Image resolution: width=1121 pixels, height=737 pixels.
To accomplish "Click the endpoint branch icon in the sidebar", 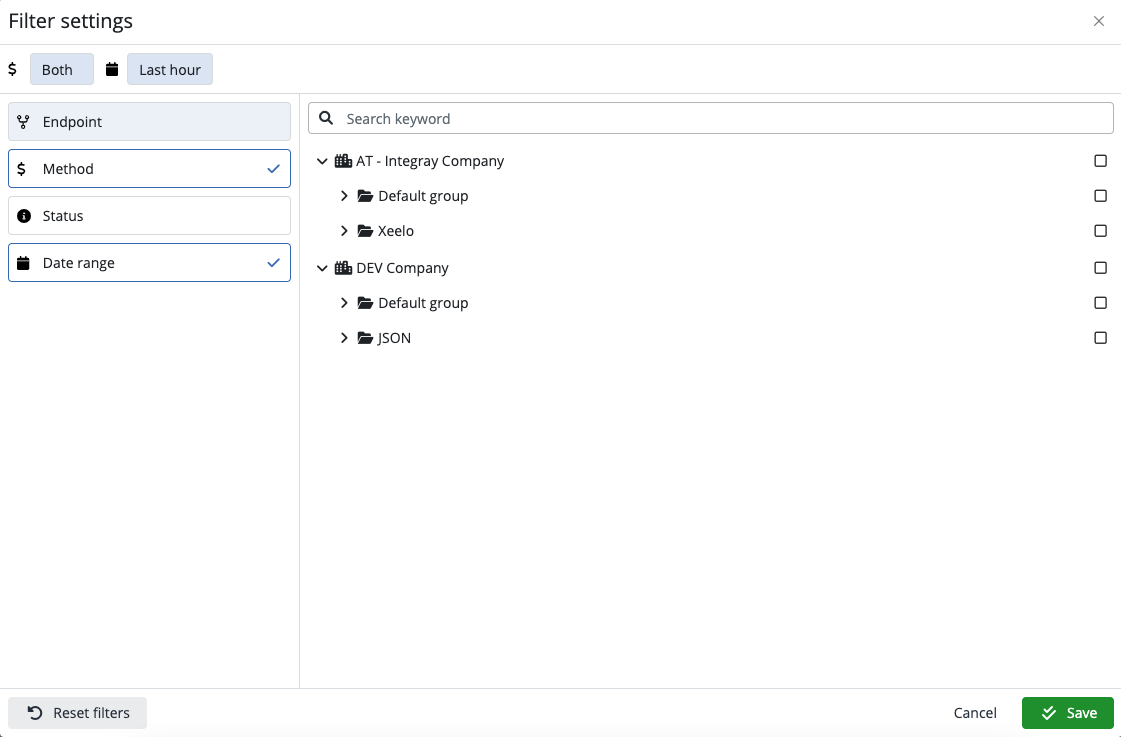I will coord(22,121).
